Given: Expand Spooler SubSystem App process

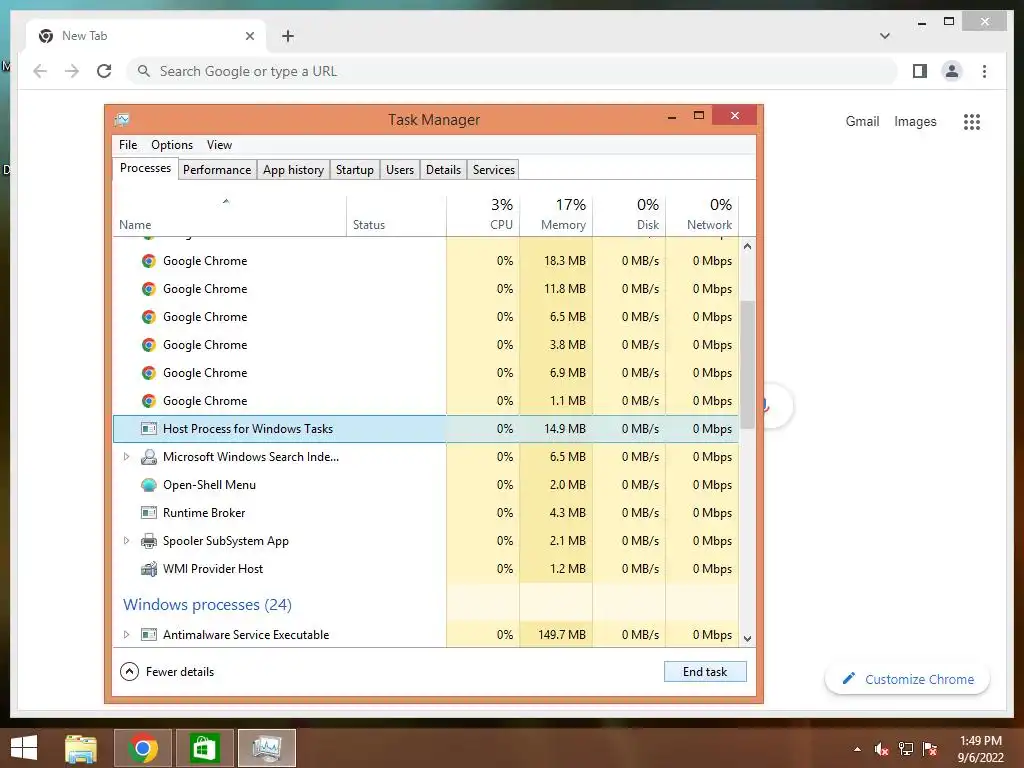Looking at the screenshot, I should [127, 541].
